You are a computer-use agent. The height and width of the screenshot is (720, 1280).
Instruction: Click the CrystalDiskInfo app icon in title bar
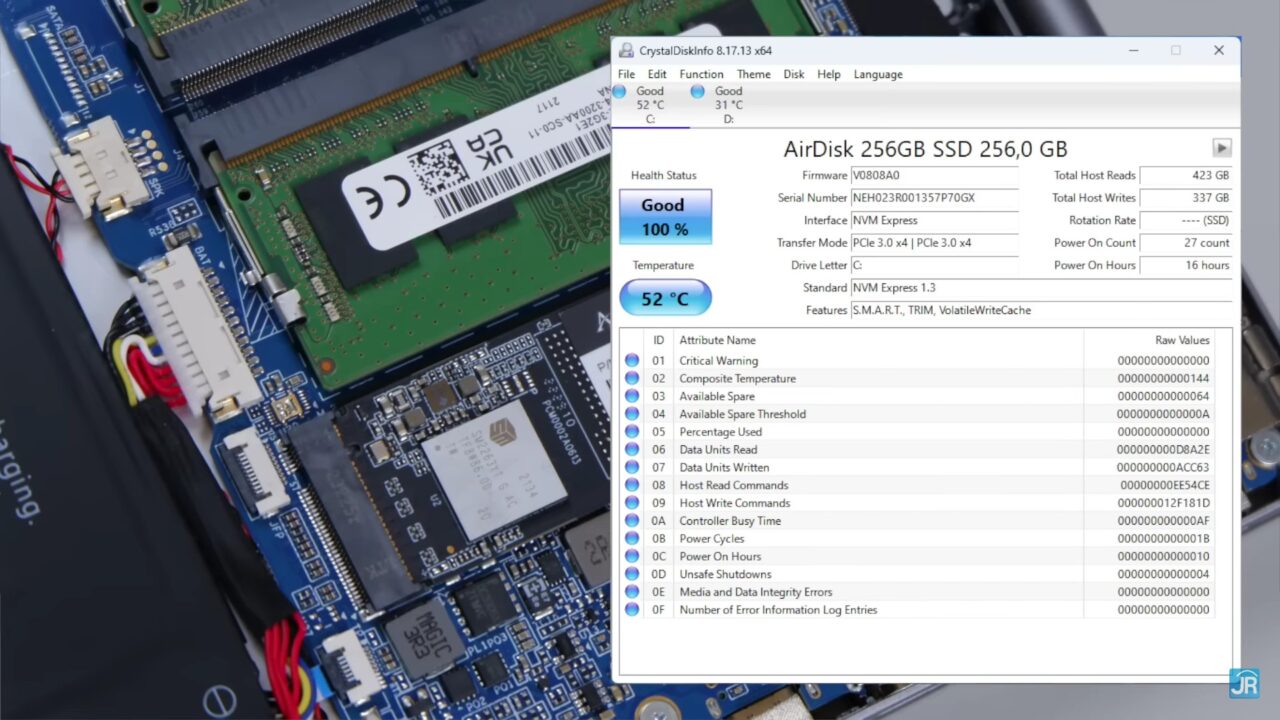click(626, 51)
